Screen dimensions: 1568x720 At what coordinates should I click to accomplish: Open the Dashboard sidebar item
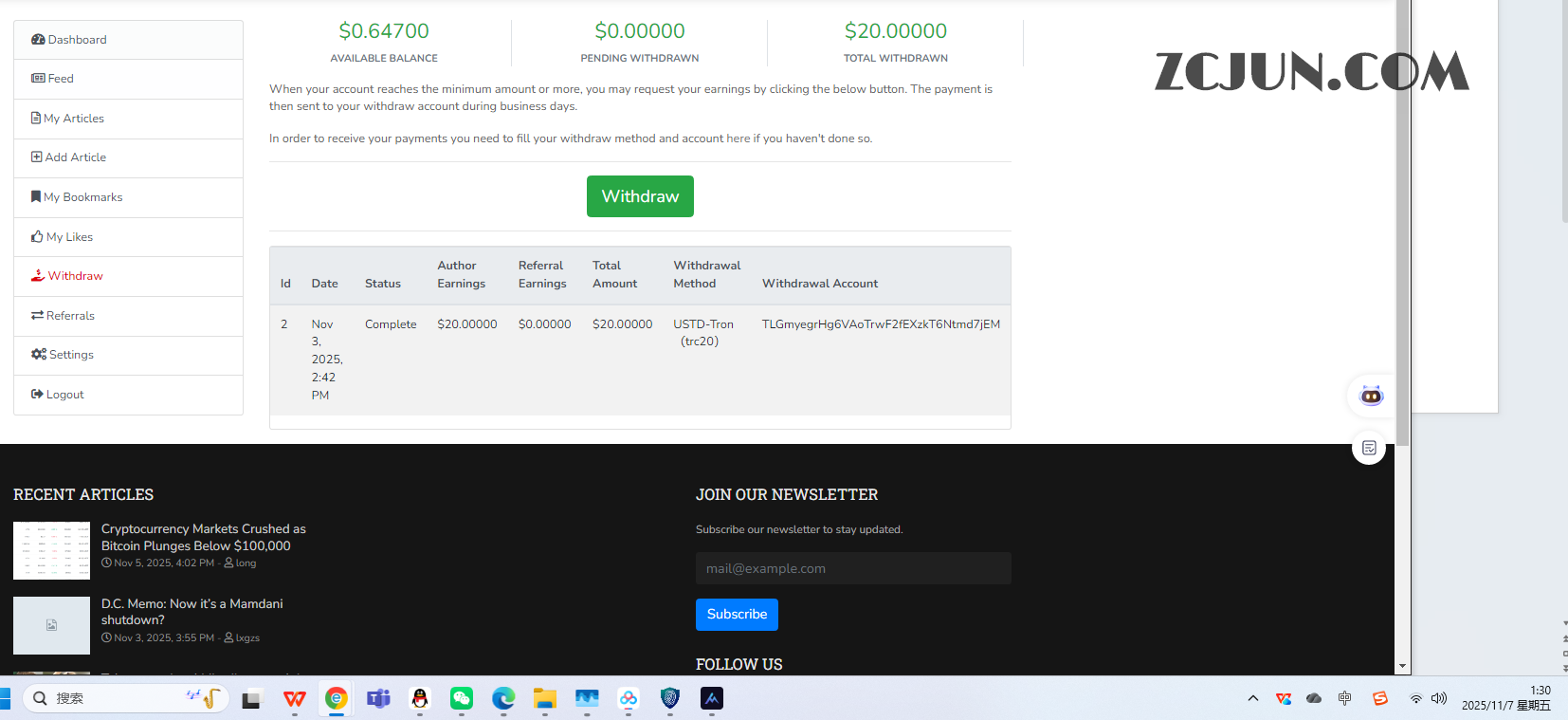click(x=77, y=40)
